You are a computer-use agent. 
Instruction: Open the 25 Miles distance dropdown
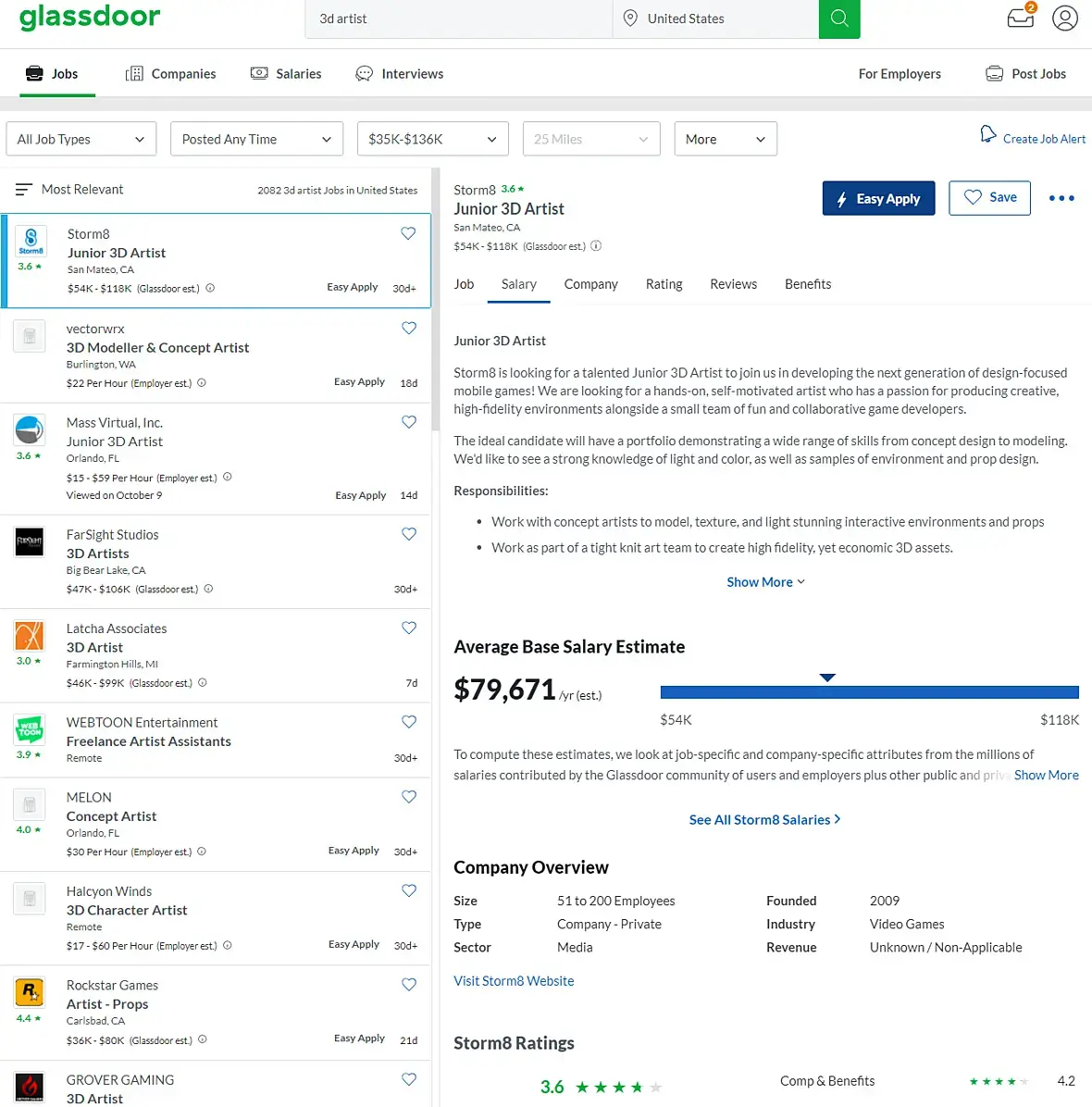pyautogui.click(x=591, y=139)
